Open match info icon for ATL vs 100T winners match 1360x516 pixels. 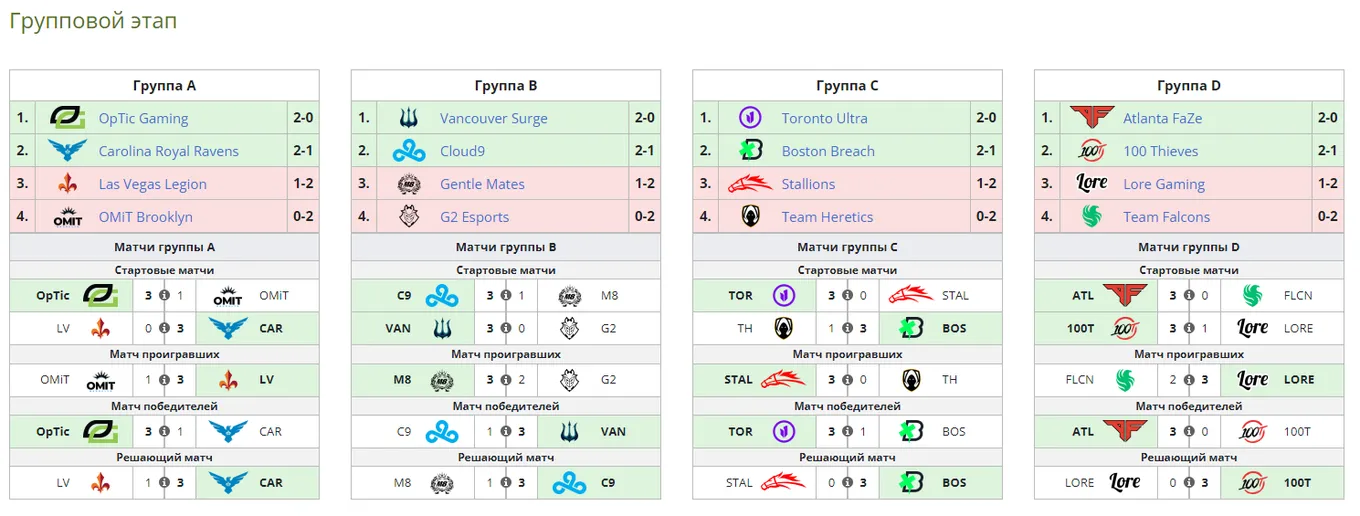tap(1188, 432)
